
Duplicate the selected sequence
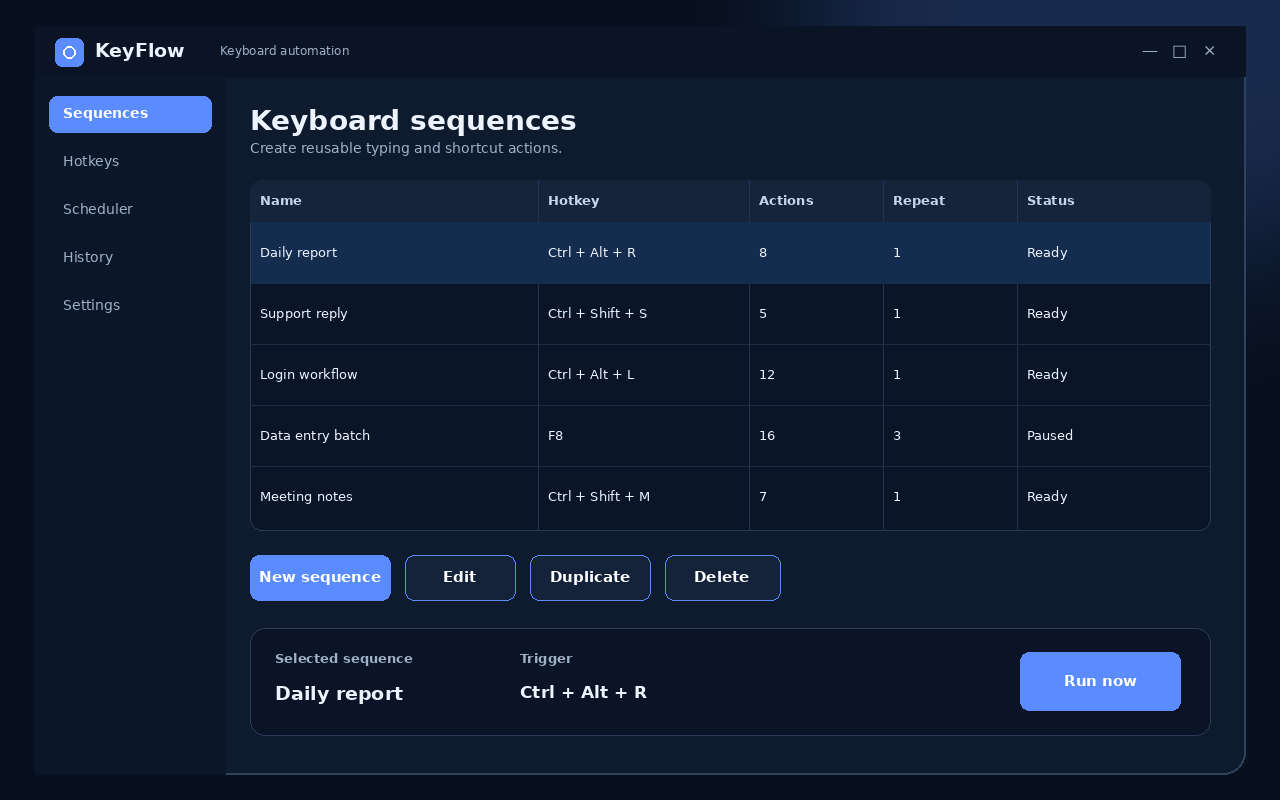[x=590, y=578]
